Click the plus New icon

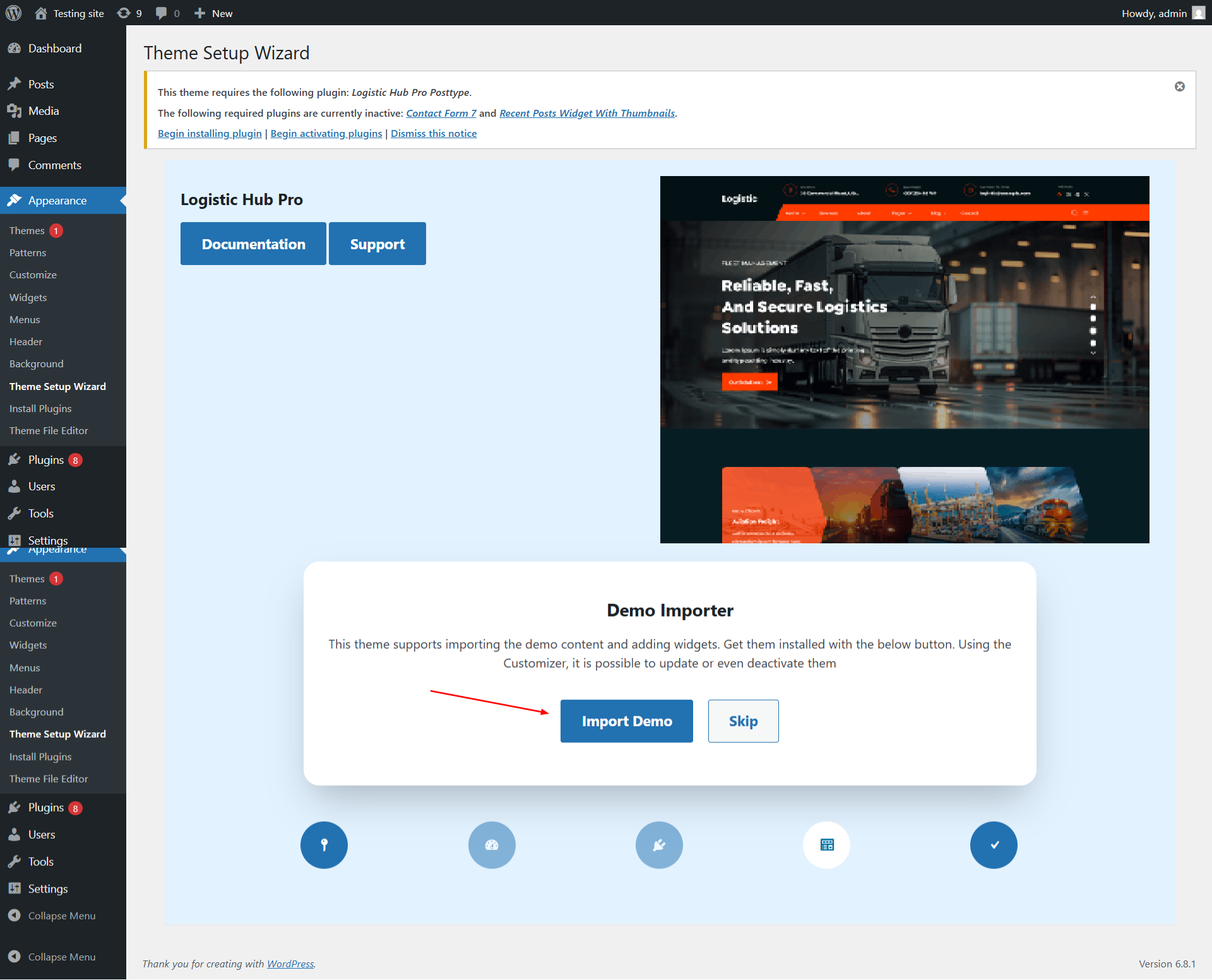199,13
